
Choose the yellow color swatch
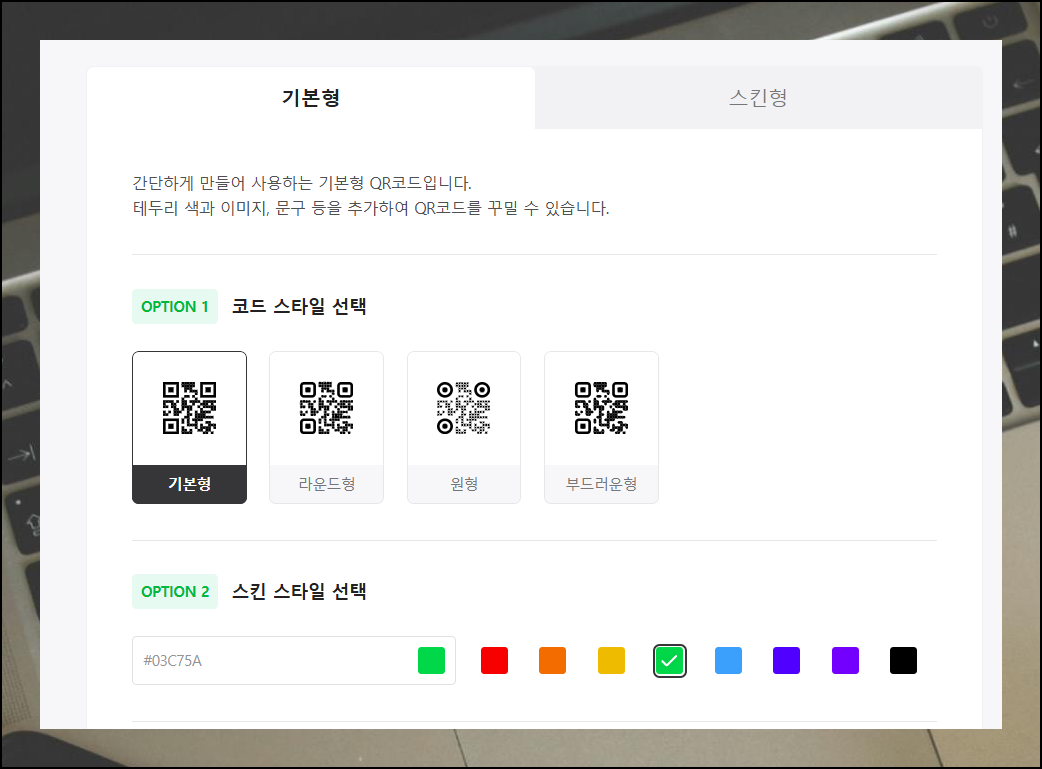(x=611, y=661)
